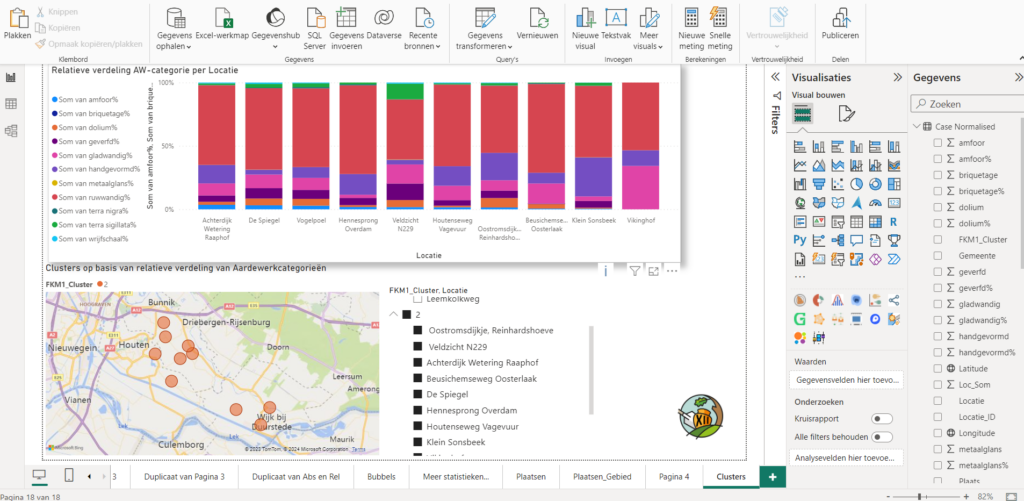Viewport: 1024px width, 501px height.
Task: Insert a Tekstvak text box
Action: point(617,19)
